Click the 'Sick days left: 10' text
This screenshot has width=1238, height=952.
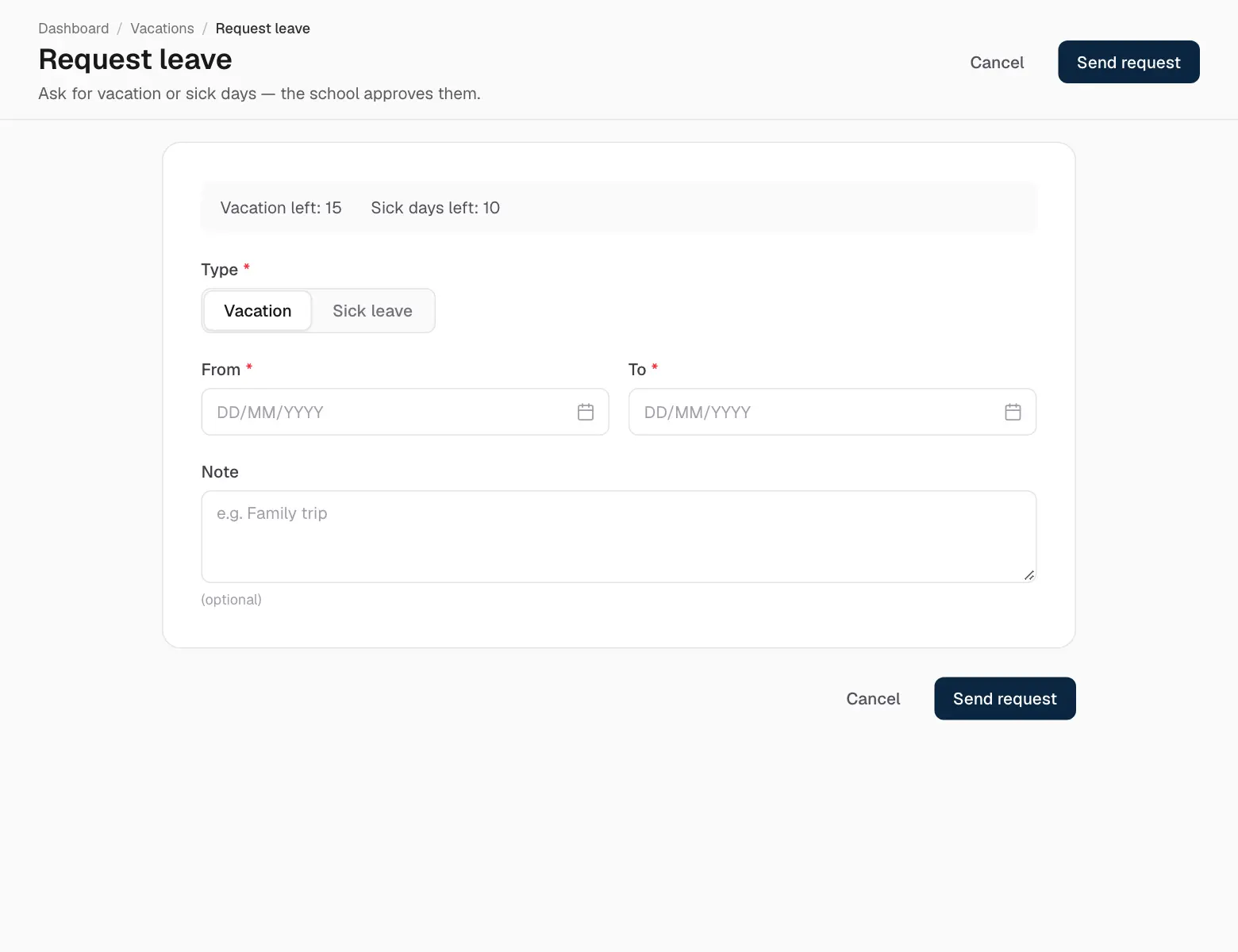(435, 208)
